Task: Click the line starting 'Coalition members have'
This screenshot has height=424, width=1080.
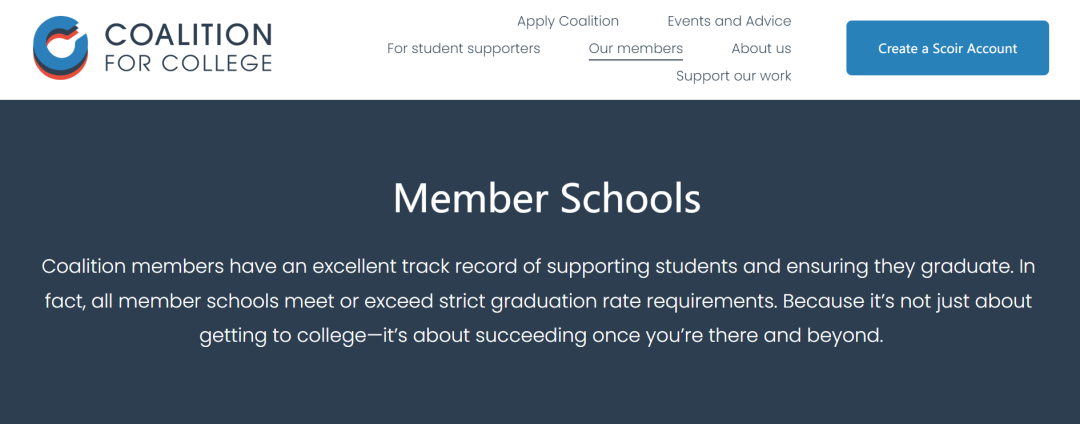Action: (539, 266)
